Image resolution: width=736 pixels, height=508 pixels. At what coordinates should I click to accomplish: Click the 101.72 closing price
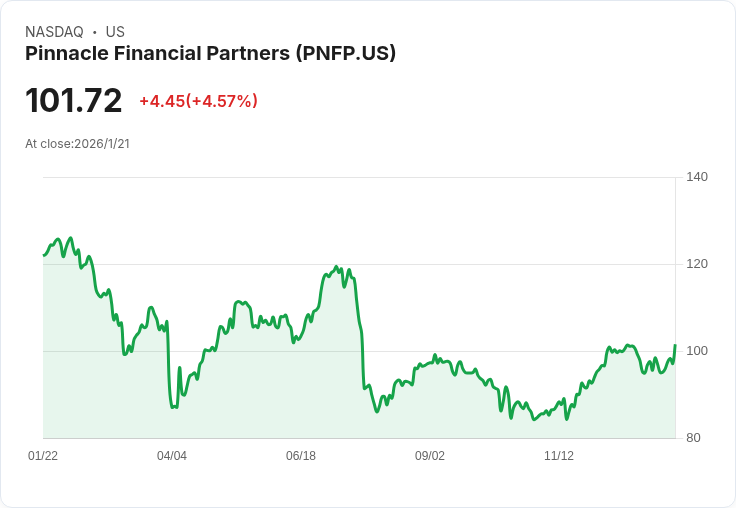coord(74,101)
